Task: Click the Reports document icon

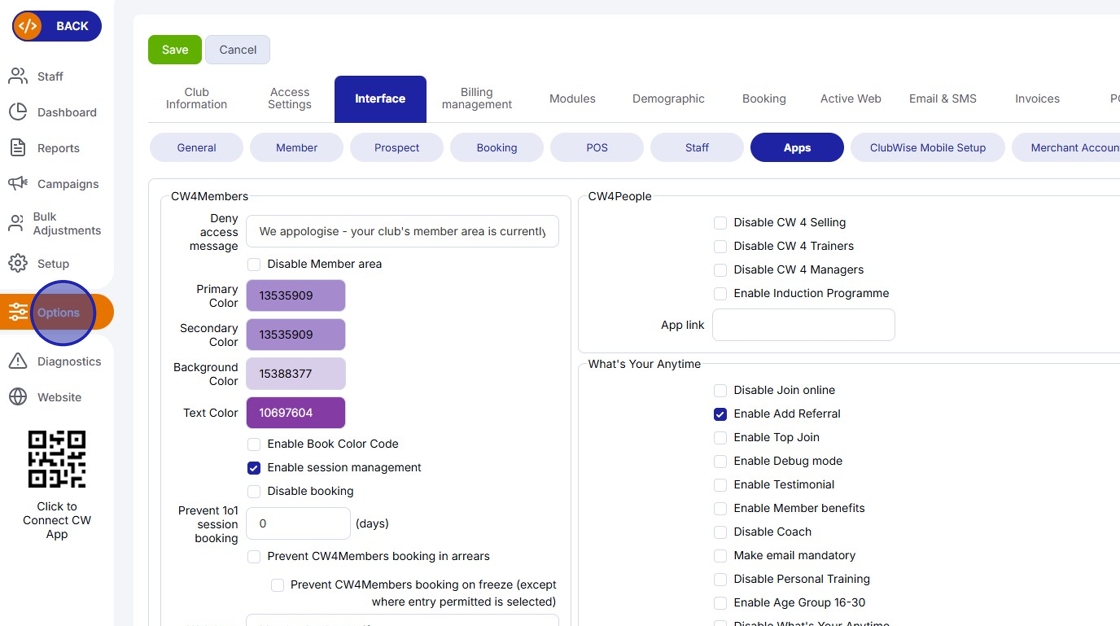Action: [18, 148]
